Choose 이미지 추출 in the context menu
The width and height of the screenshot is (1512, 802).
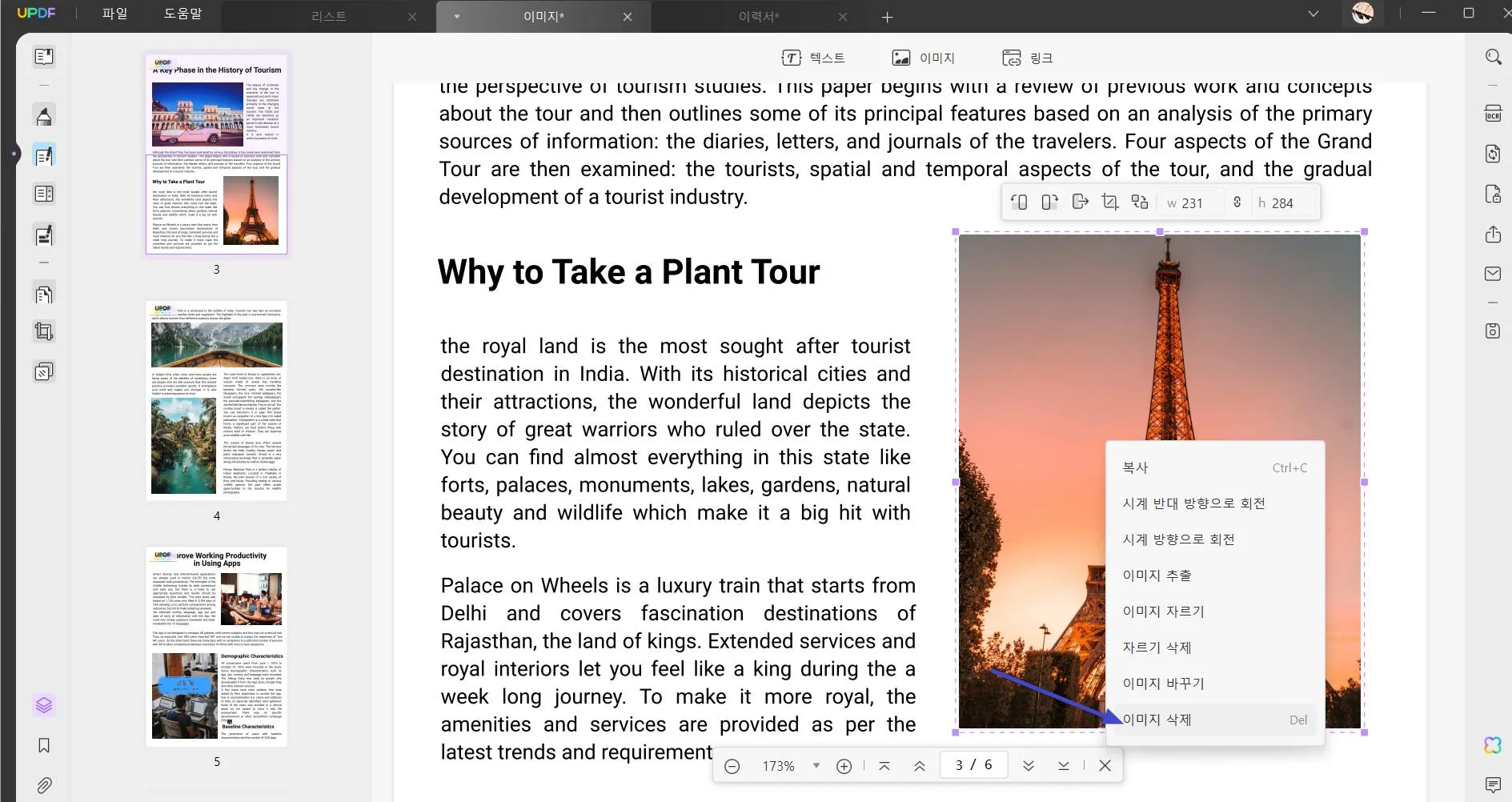pos(1214,575)
